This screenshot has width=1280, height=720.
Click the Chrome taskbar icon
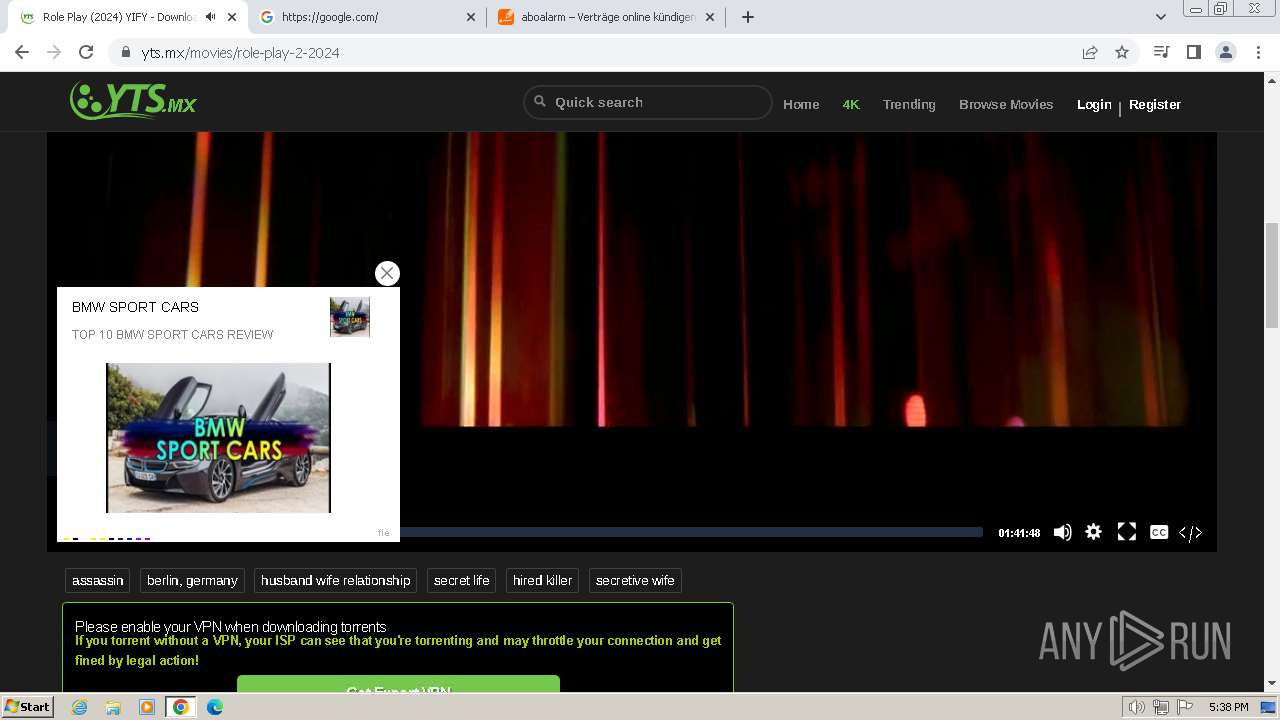[181, 707]
